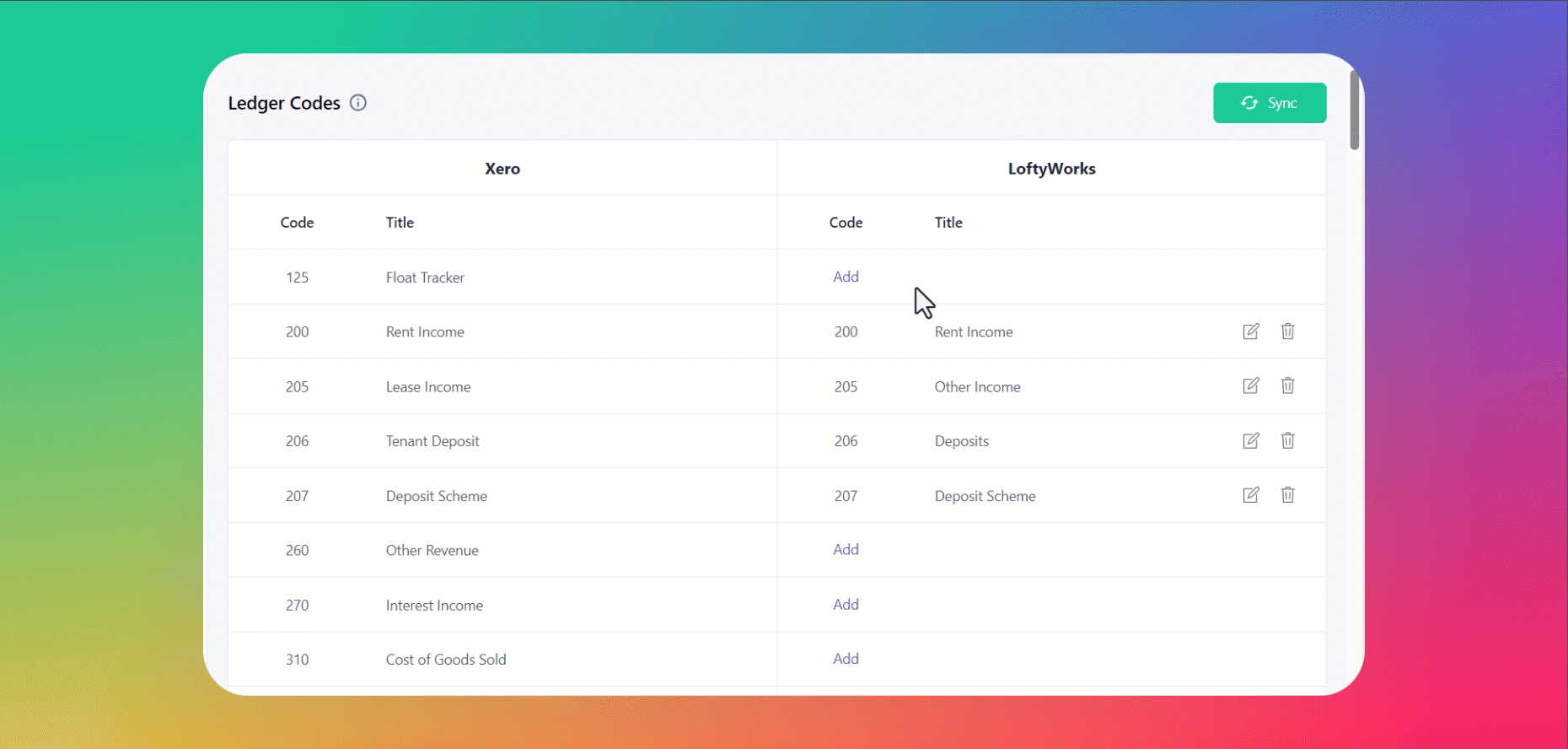
Task: Click the LoftyWorks Code column header
Action: (846, 223)
